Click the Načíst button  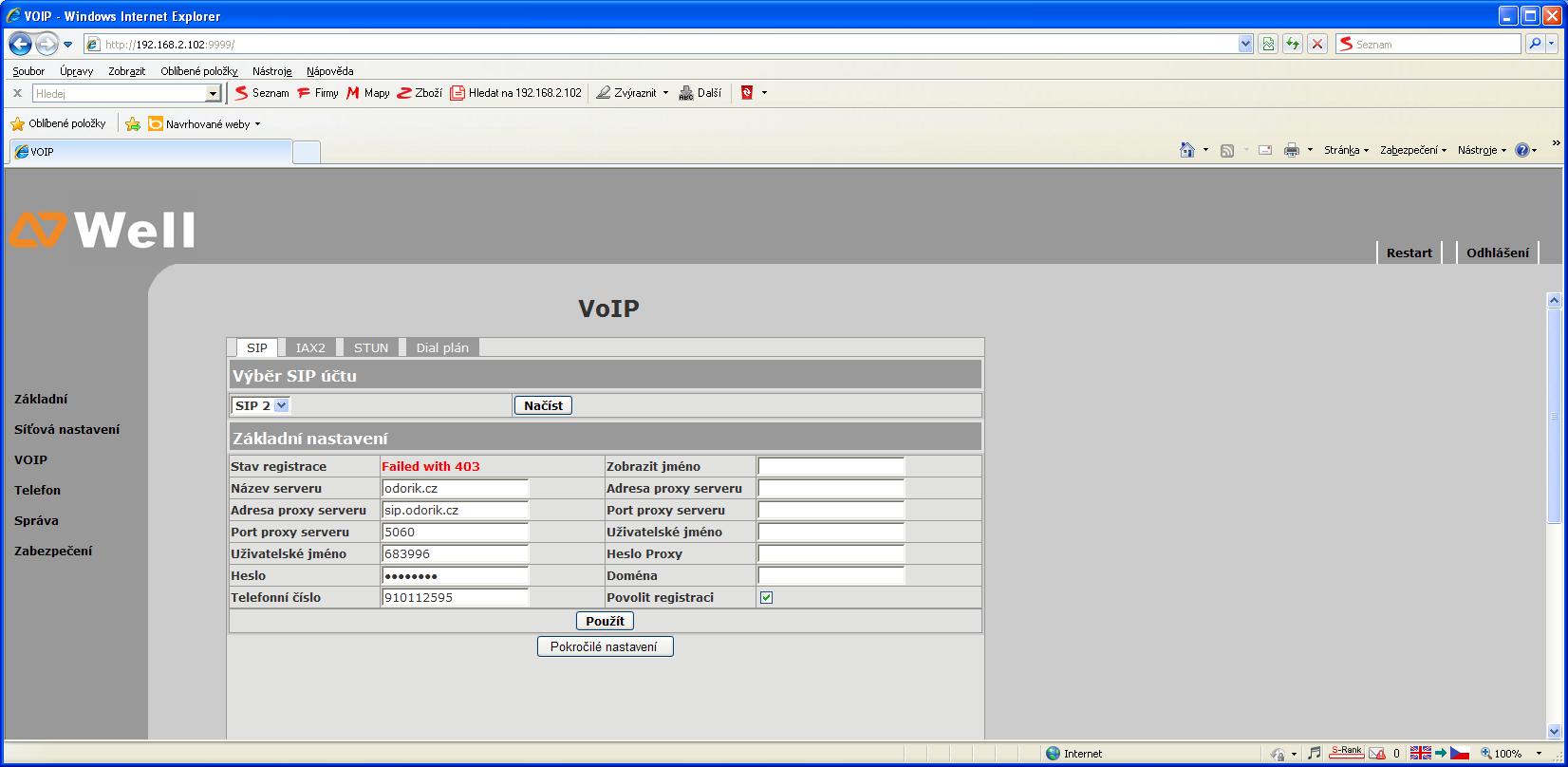(543, 405)
